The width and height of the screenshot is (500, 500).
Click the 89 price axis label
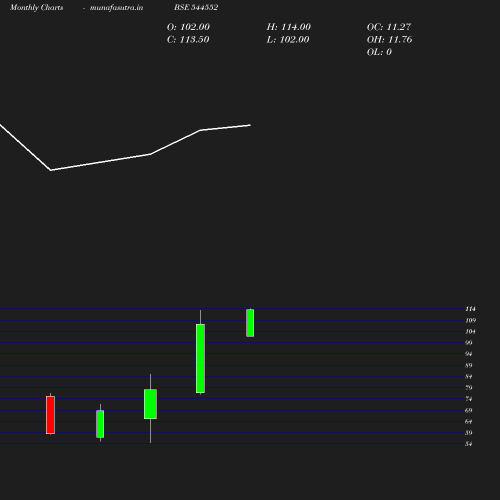(469, 365)
